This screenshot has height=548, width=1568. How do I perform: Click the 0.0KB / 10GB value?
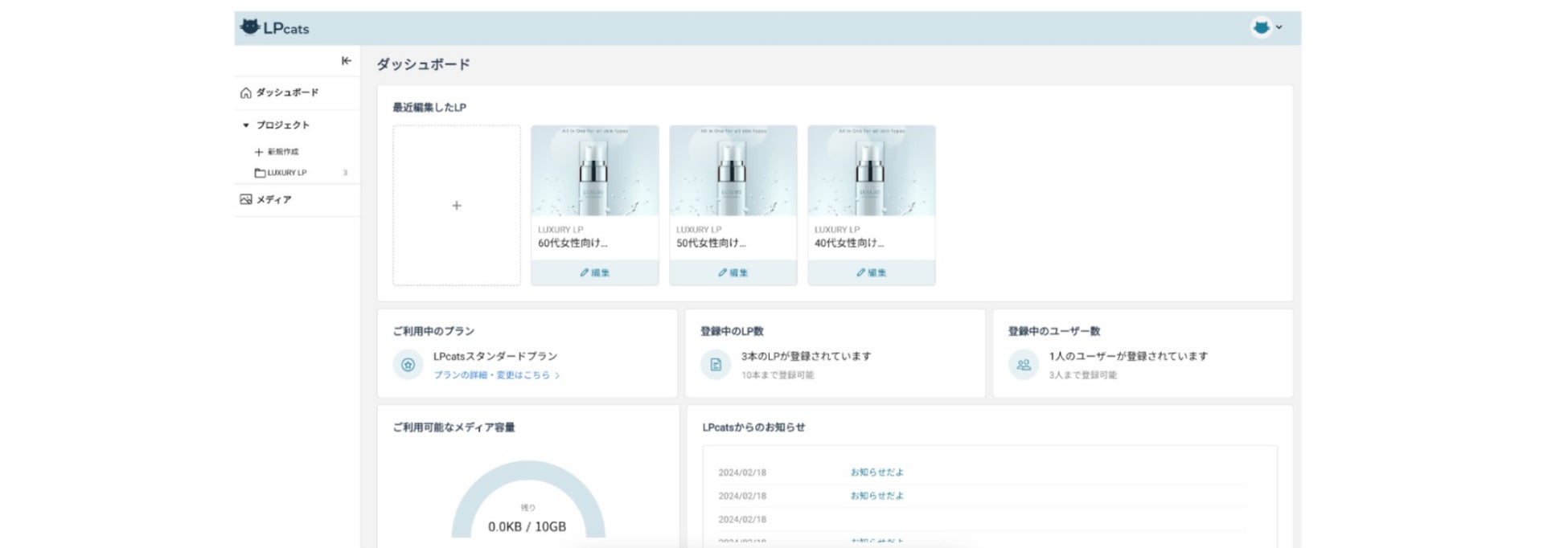(527, 527)
